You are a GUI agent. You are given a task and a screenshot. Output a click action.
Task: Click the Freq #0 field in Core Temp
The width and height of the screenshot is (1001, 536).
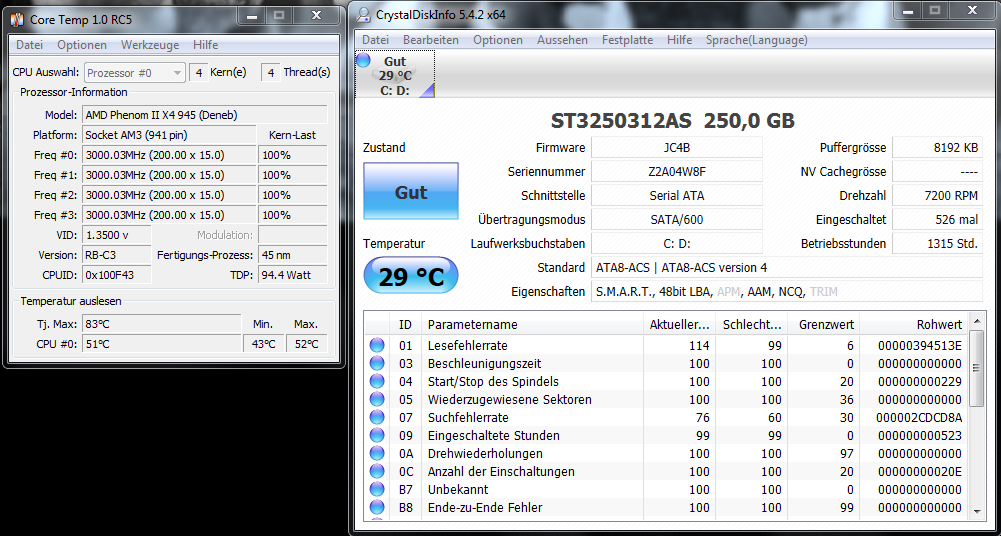169,155
